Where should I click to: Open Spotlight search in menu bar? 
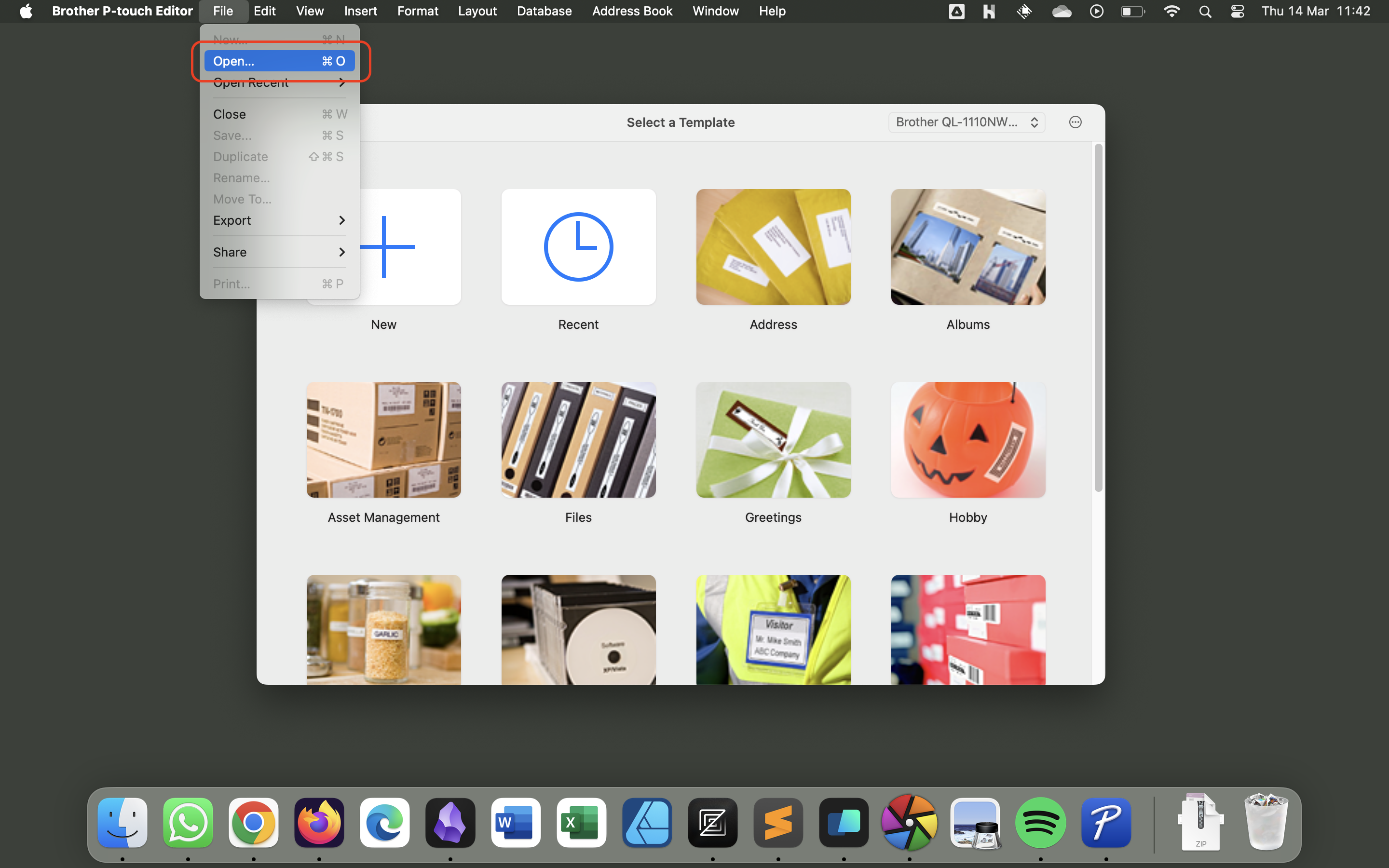click(x=1205, y=12)
